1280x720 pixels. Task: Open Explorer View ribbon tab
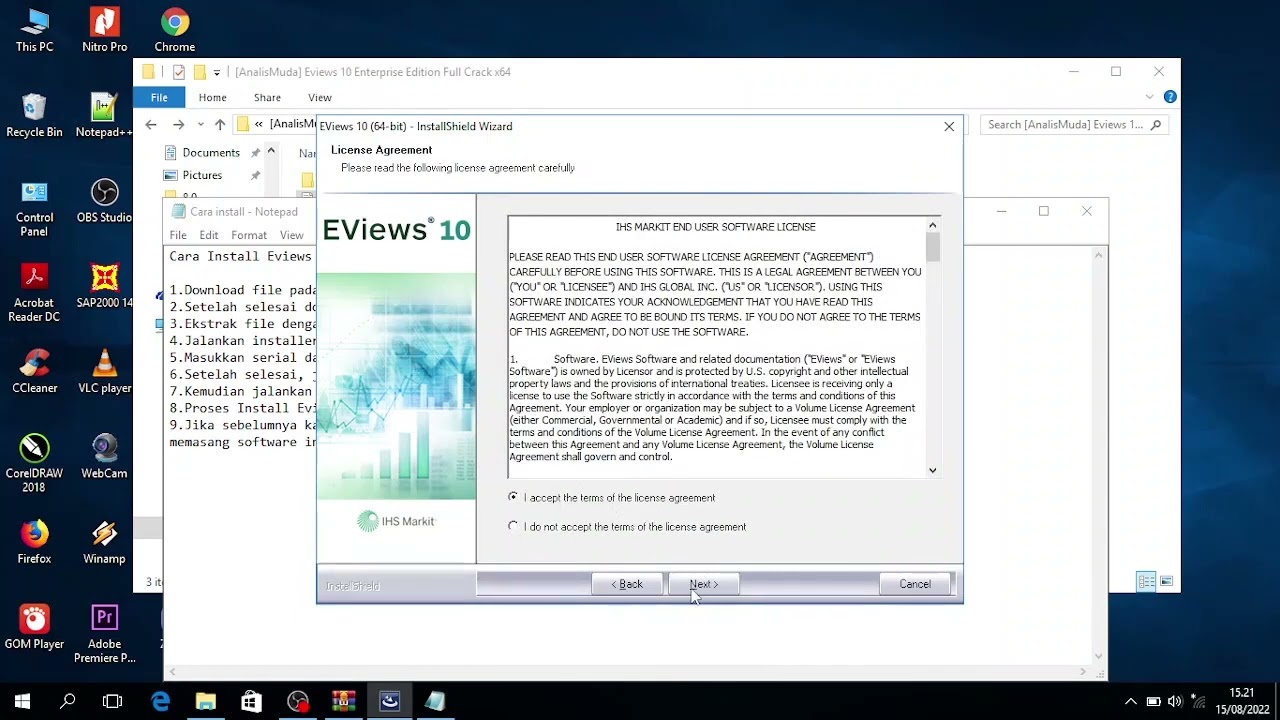point(320,97)
